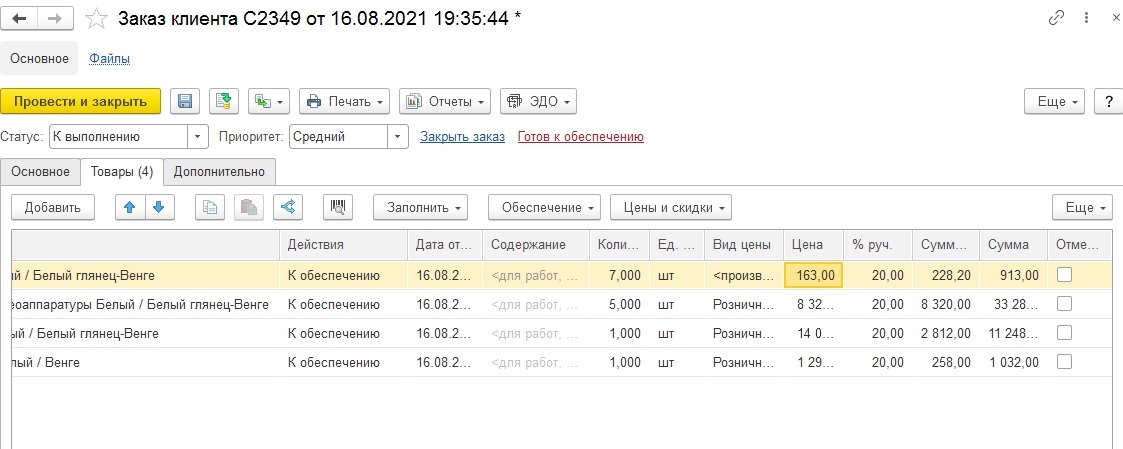This screenshot has height=449, width=1123.
Task: Expand the Цены и скидки menu
Action: tap(670, 207)
